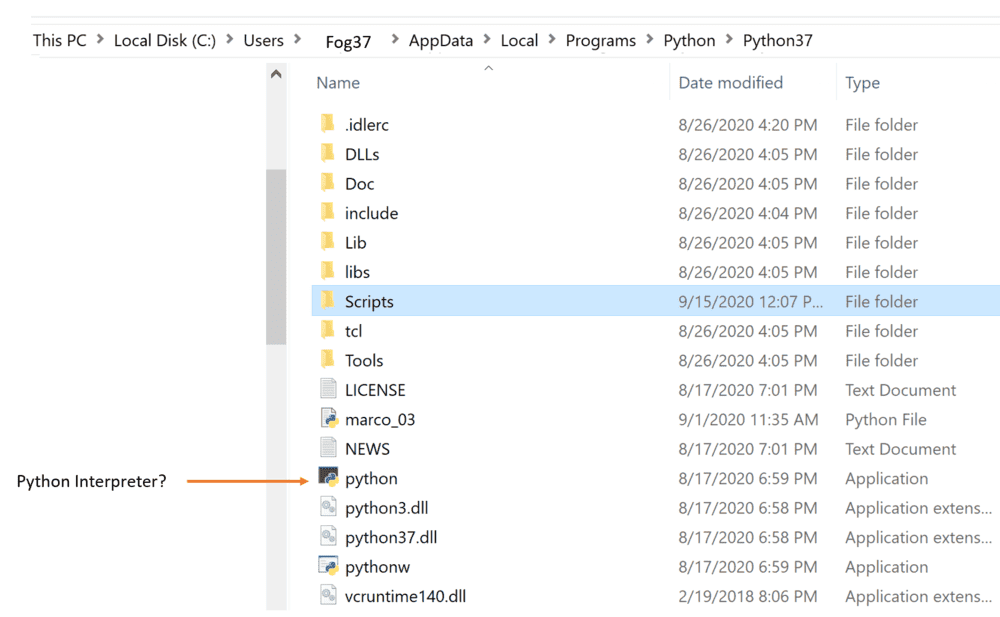Click the Type column header
The width and height of the screenshot is (1000, 617).
(862, 83)
